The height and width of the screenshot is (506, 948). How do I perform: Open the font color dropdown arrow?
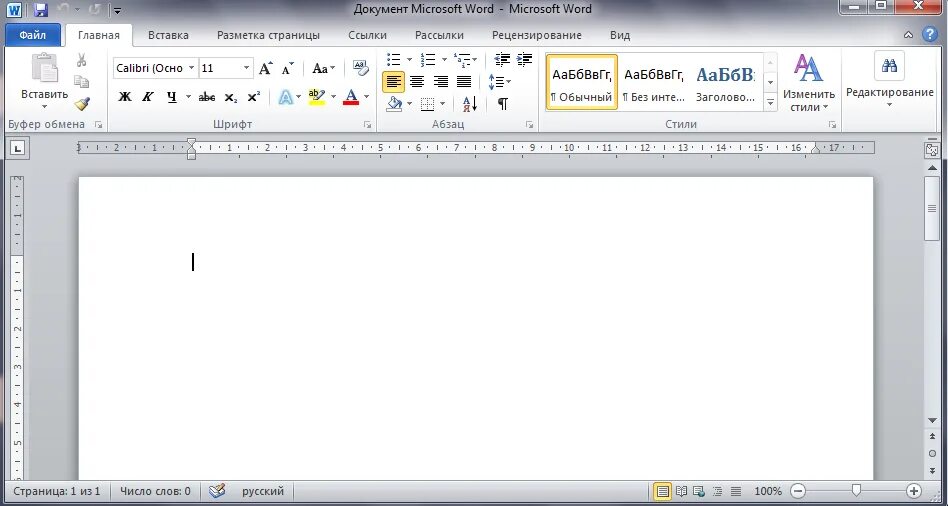click(366, 97)
